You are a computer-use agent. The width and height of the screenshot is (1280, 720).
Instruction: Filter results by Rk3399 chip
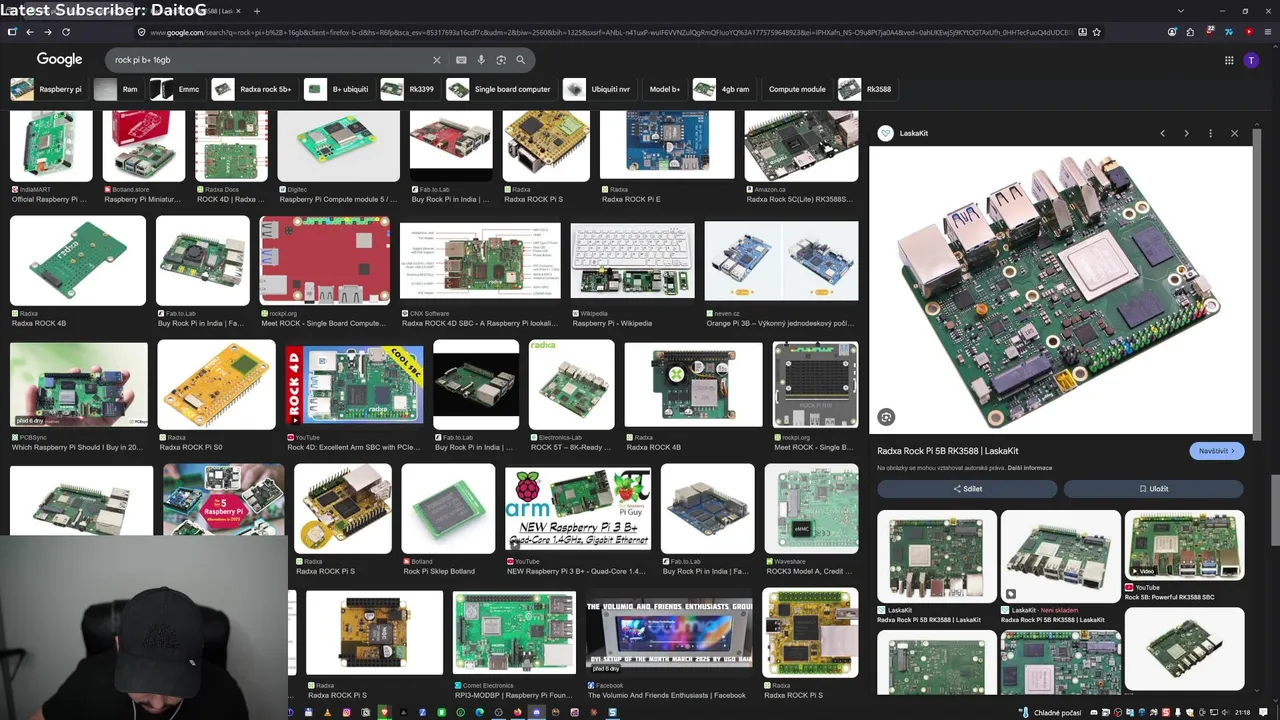[409, 89]
